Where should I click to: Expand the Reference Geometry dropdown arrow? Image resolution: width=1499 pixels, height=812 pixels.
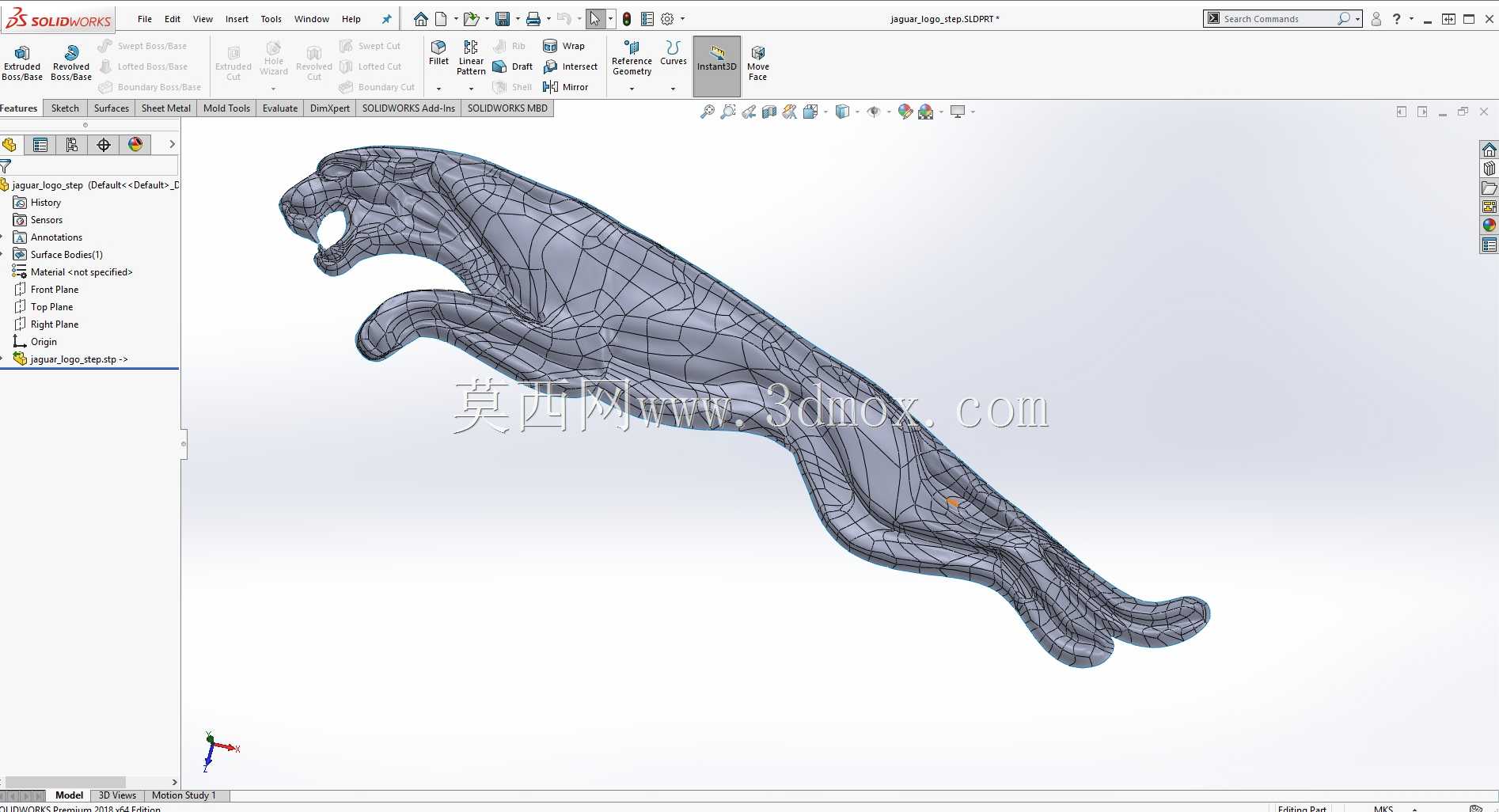coord(632,89)
